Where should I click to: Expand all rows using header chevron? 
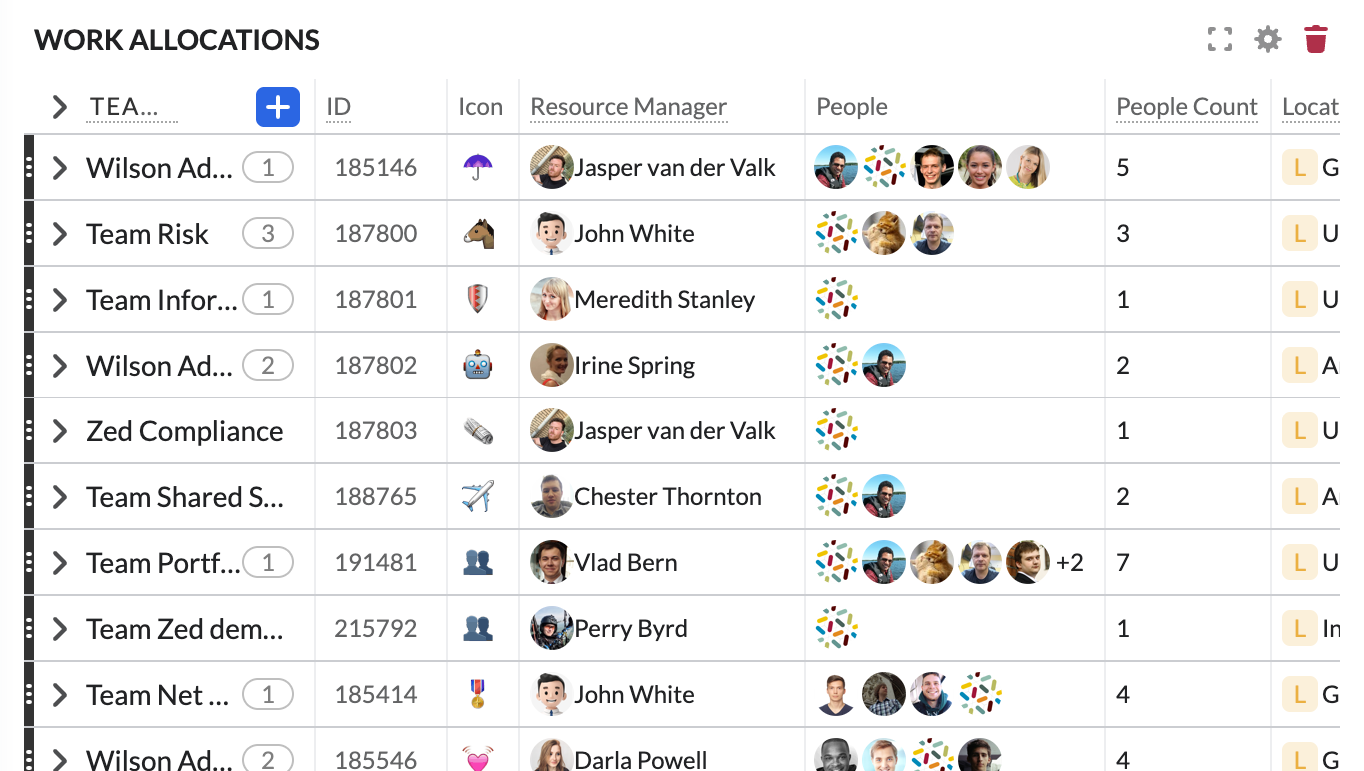point(60,107)
